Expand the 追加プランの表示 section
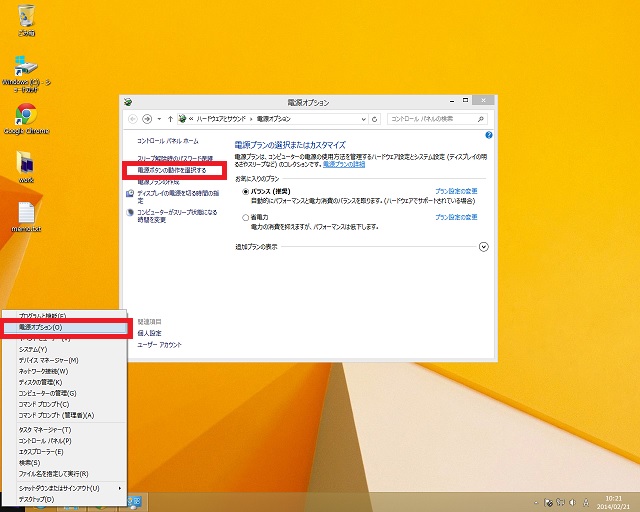This screenshot has width=640, height=512. [x=484, y=246]
